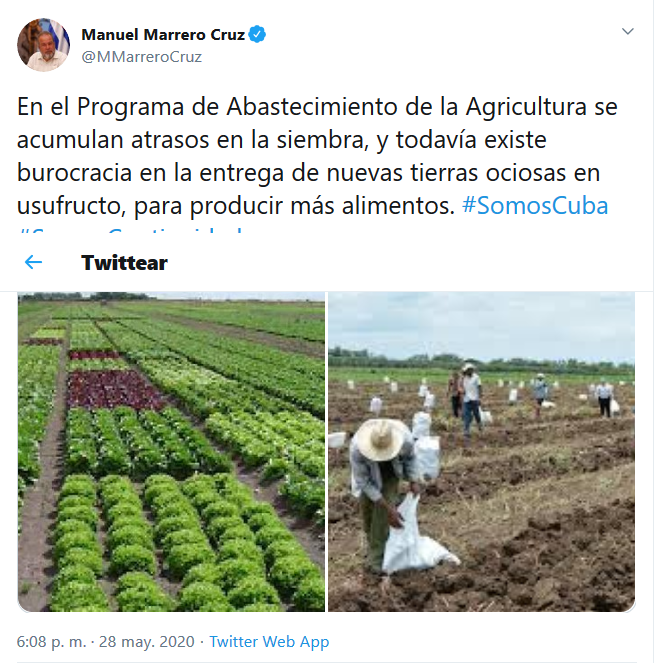Click the 6:08 p. m. timestamp
This screenshot has height=663, width=665.
(51, 642)
